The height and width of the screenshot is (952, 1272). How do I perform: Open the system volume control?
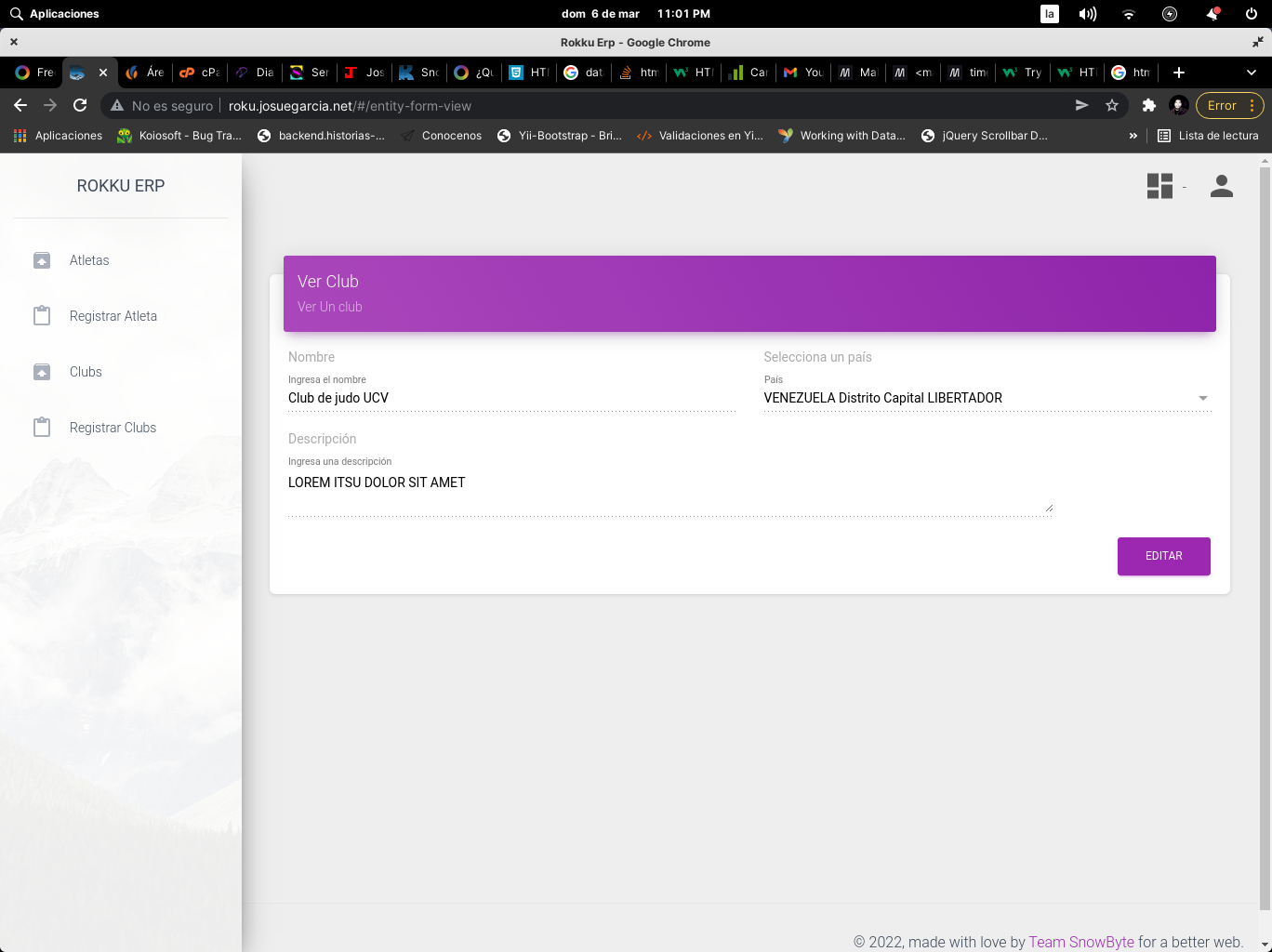pos(1087,14)
